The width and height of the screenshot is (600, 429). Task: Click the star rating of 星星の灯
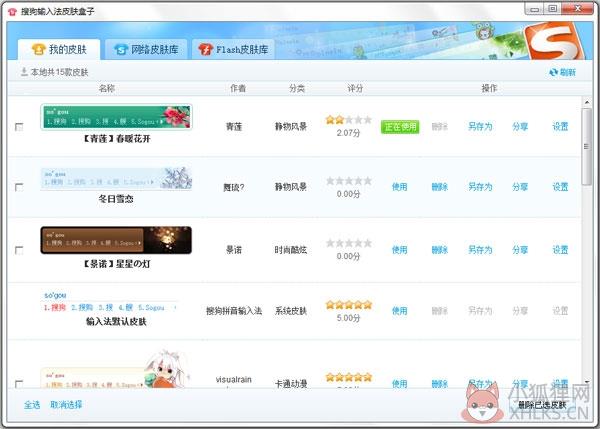click(349, 243)
